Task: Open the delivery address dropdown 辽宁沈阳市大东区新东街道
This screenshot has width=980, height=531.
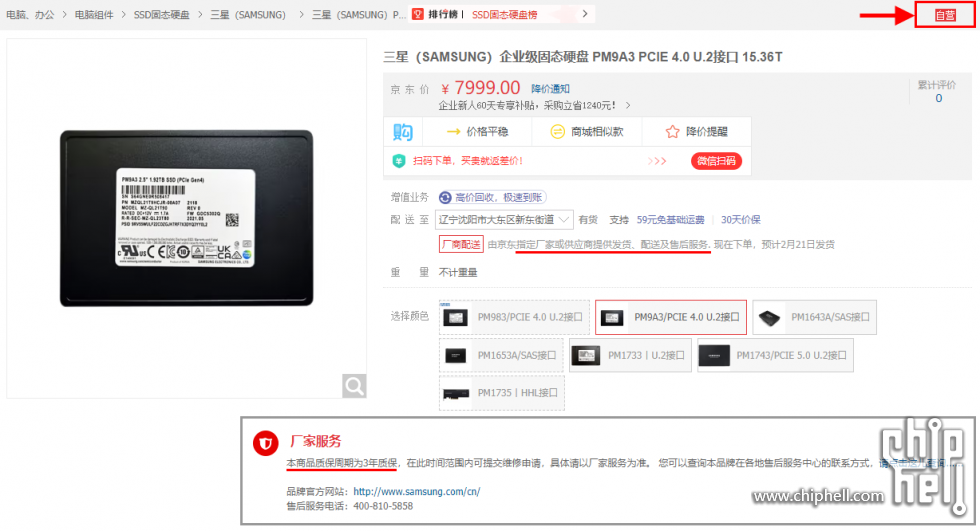Action: click(x=504, y=220)
